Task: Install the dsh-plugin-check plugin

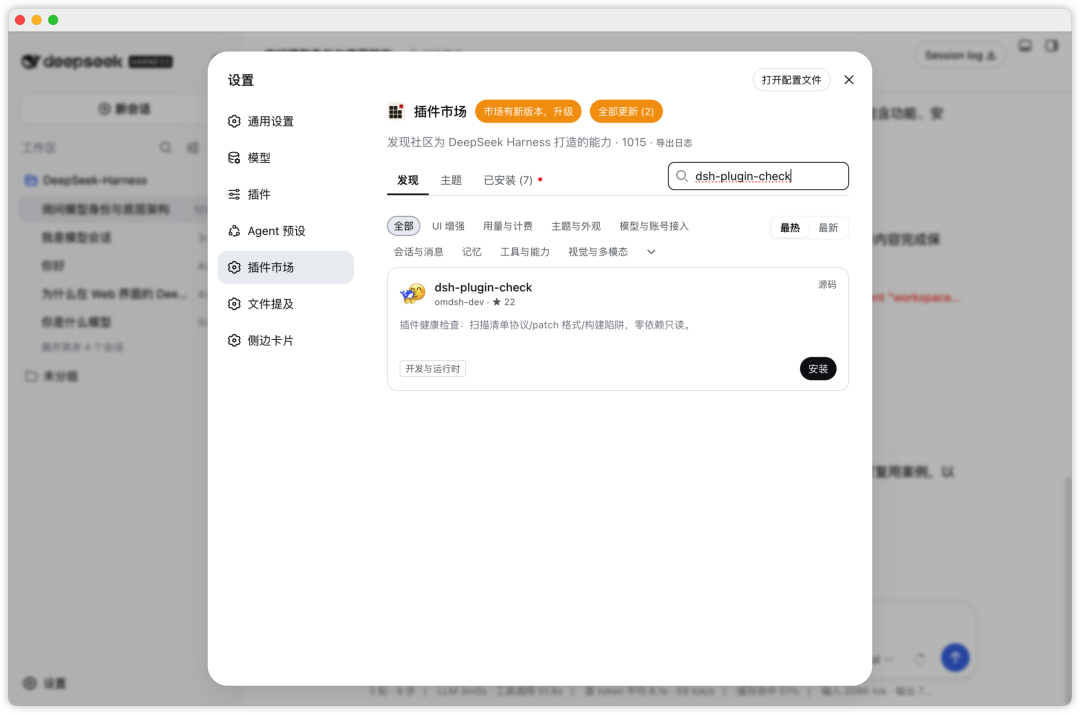Action: coord(818,369)
